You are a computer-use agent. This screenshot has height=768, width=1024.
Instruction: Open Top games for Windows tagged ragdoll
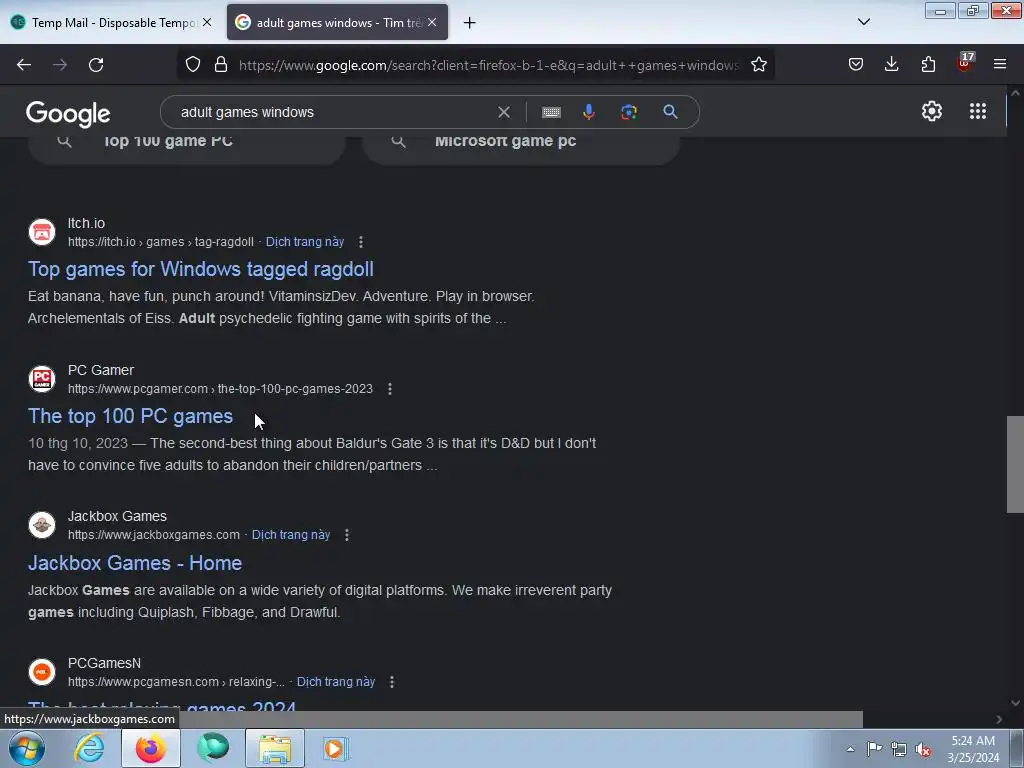[x=200, y=269]
